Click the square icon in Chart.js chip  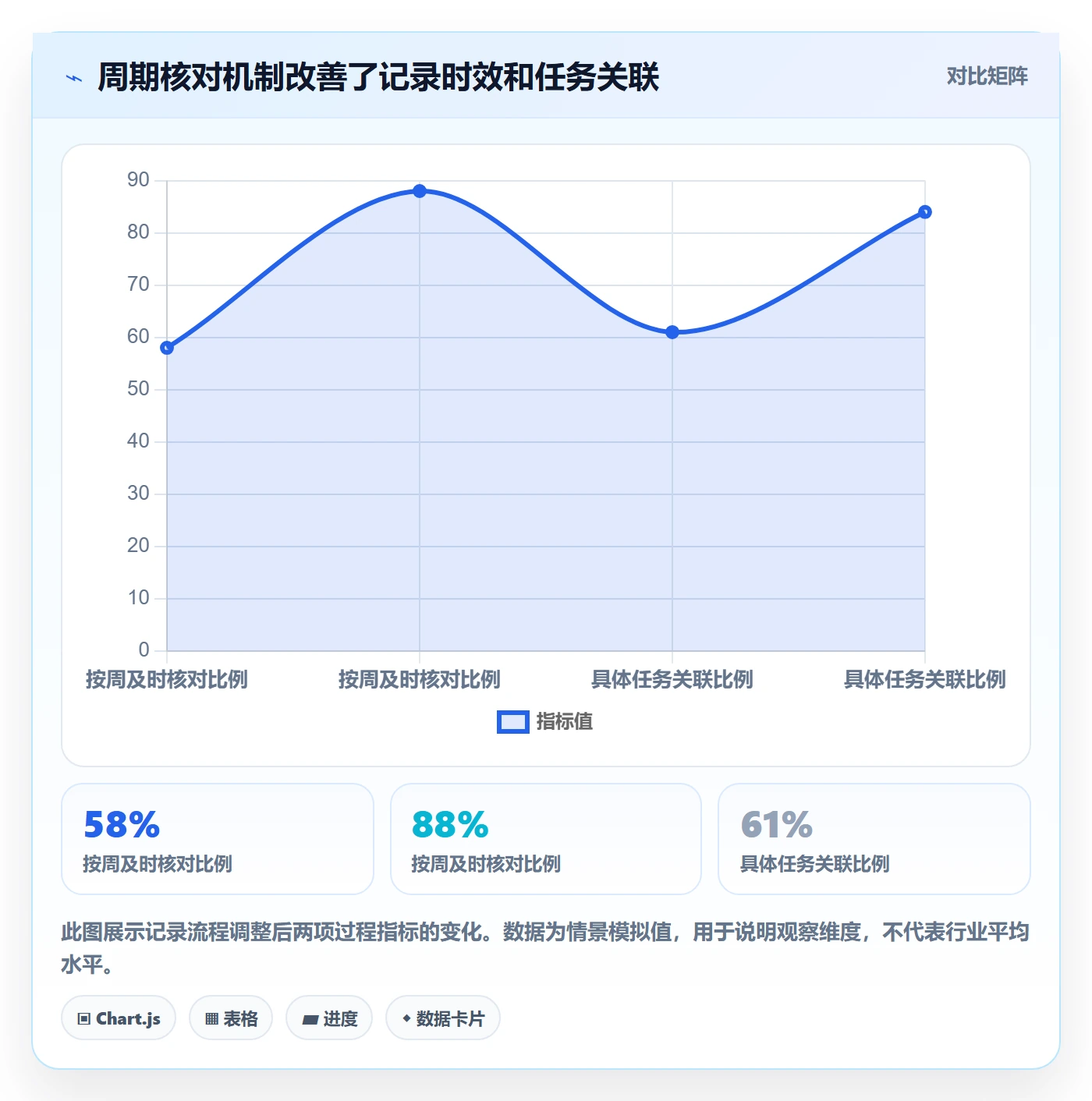tap(84, 1018)
